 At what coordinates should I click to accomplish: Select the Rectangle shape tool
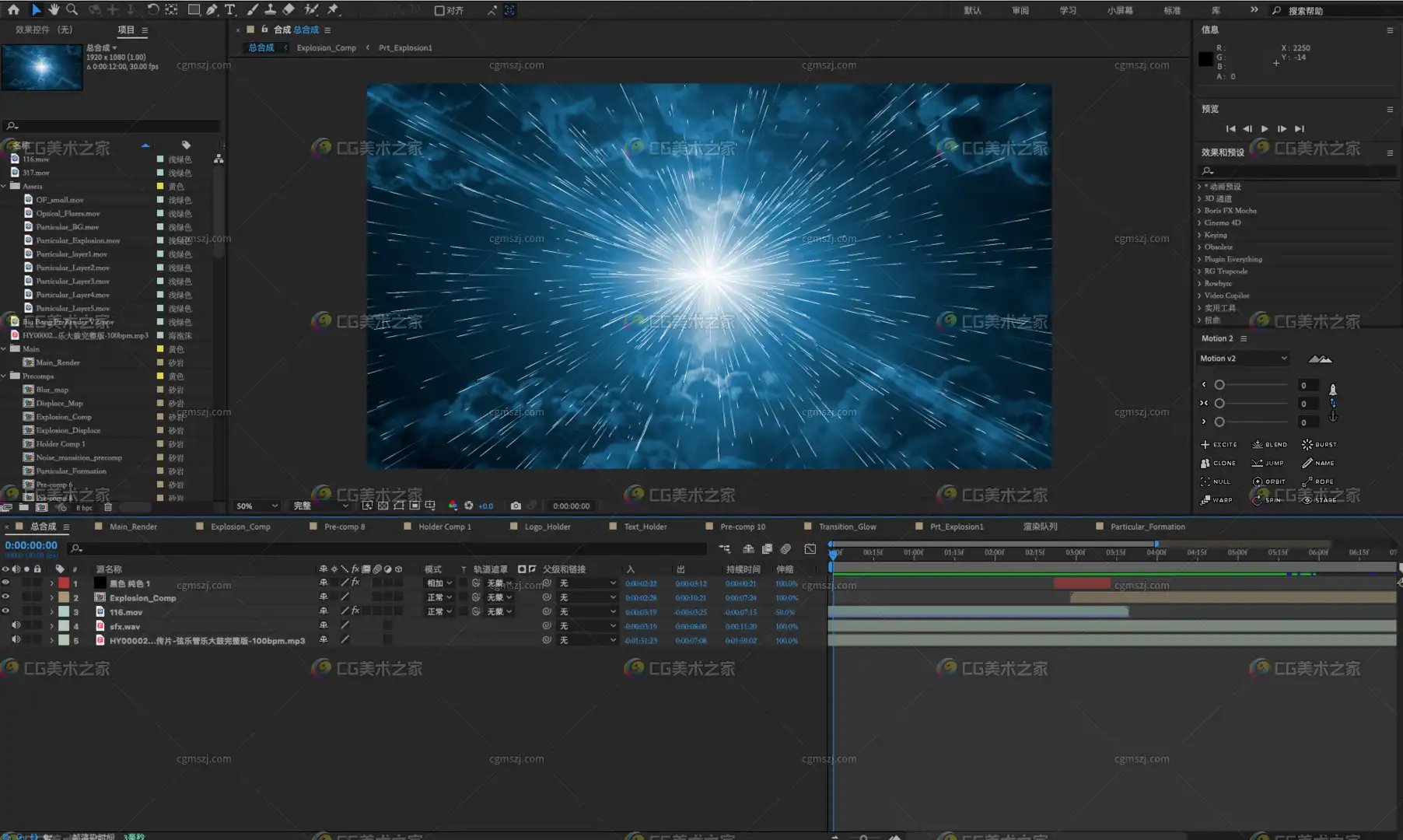pos(194,9)
